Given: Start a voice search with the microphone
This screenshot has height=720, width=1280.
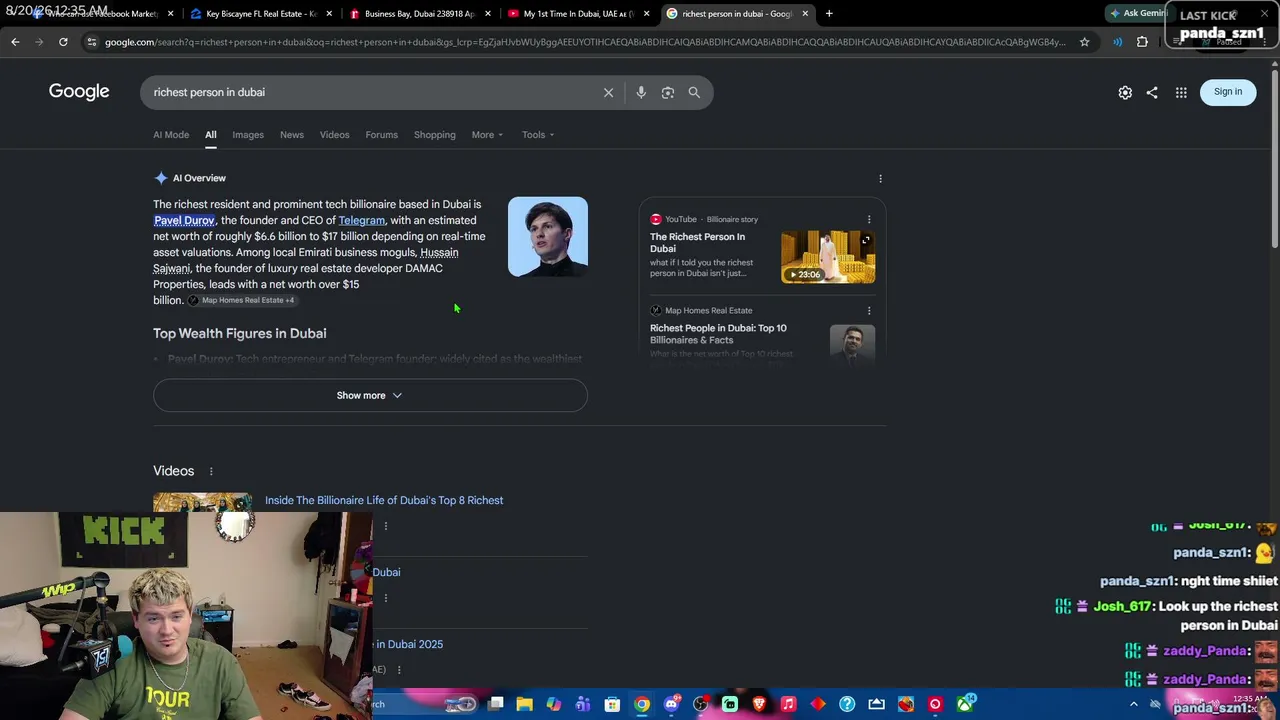Looking at the screenshot, I should point(641,92).
